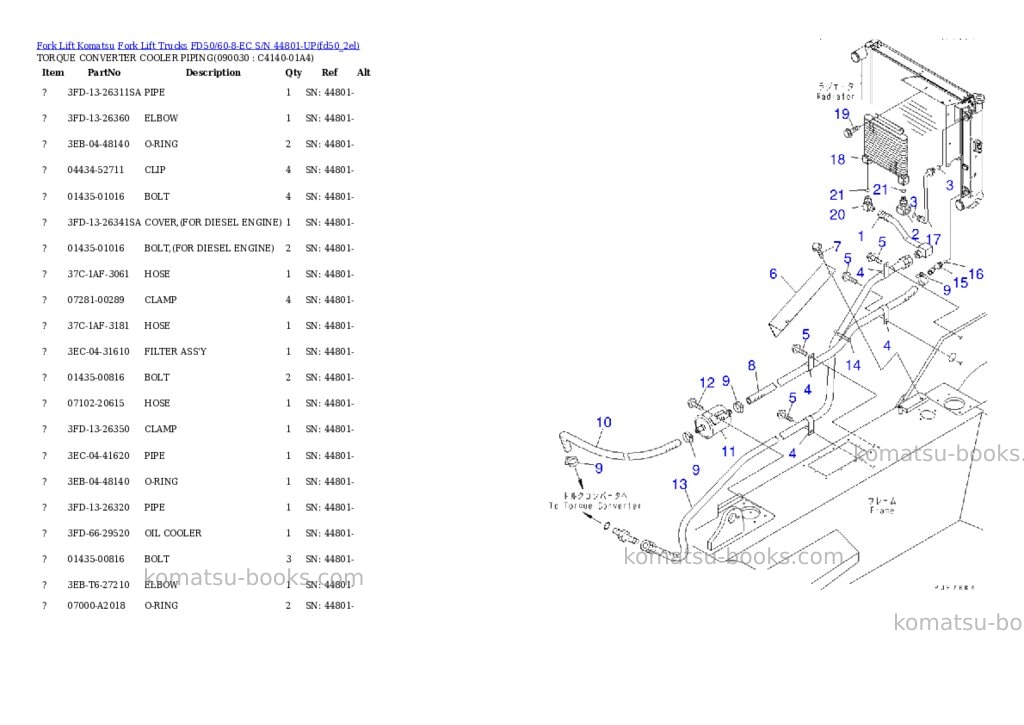Select part number 07102-20615
The height and width of the screenshot is (725, 1024).
tap(95, 403)
